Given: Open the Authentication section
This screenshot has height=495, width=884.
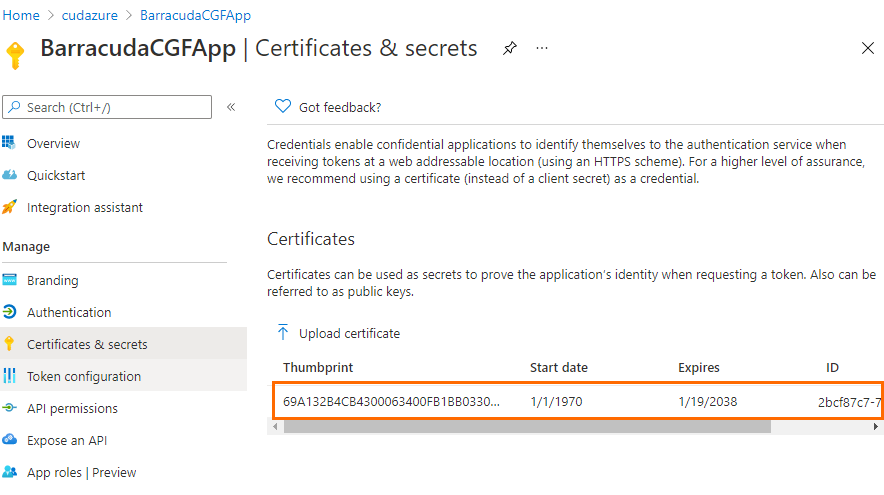Looking at the screenshot, I should pos(69,312).
